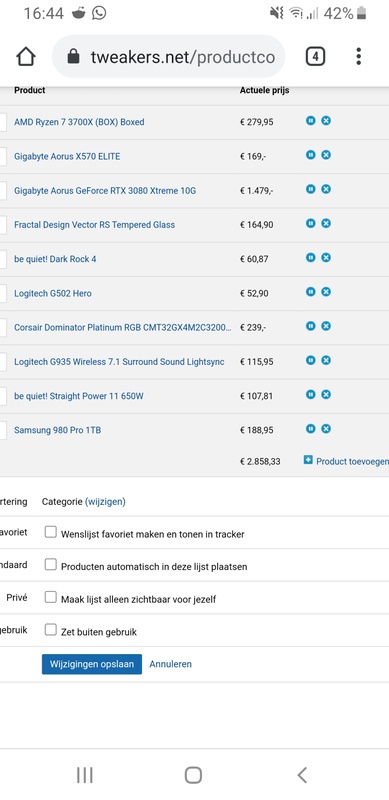Open 'Logitech G935 Wireless 7.1 Surround Sound' link
This screenshot has height=800, width=389.
(119, 362)
